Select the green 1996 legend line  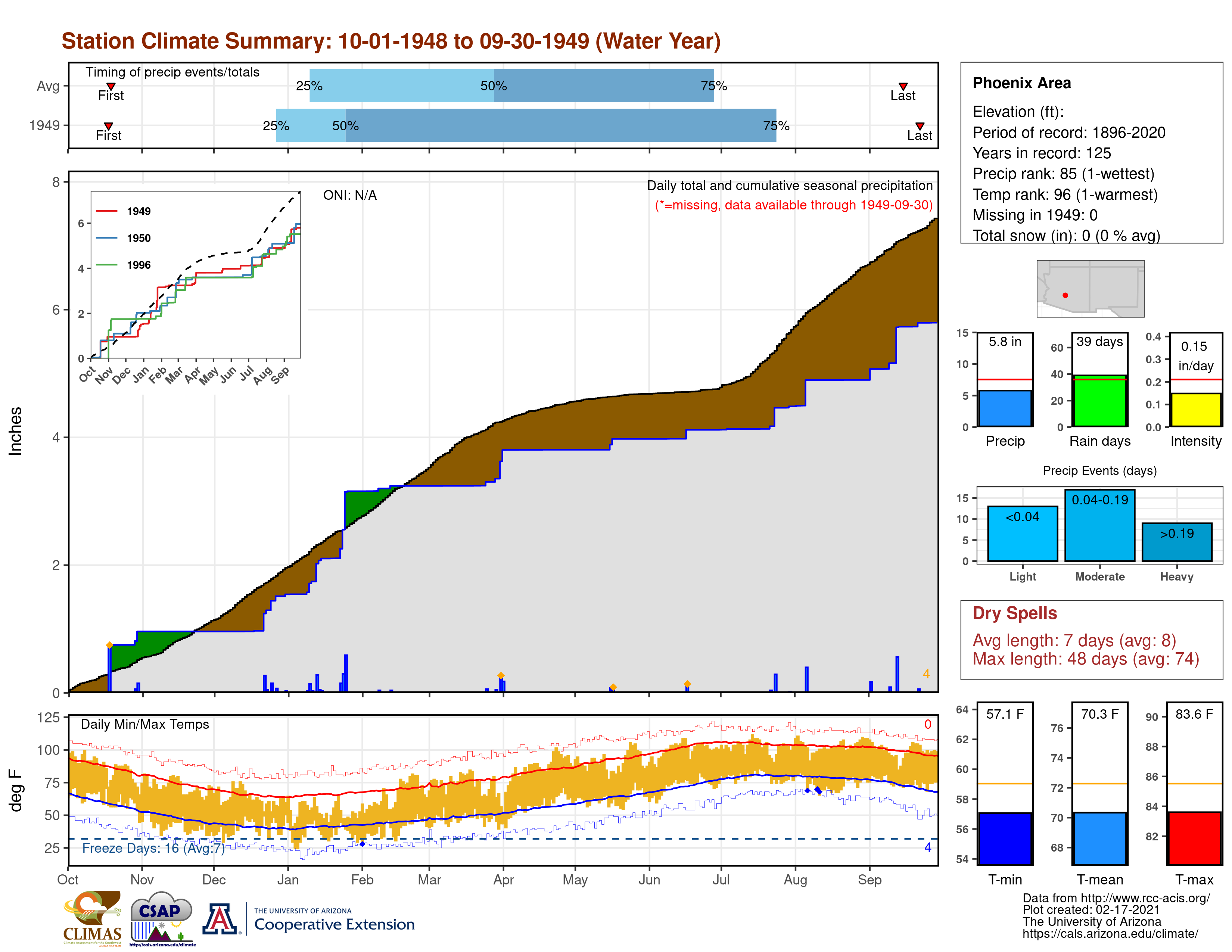tap(107, 265)
